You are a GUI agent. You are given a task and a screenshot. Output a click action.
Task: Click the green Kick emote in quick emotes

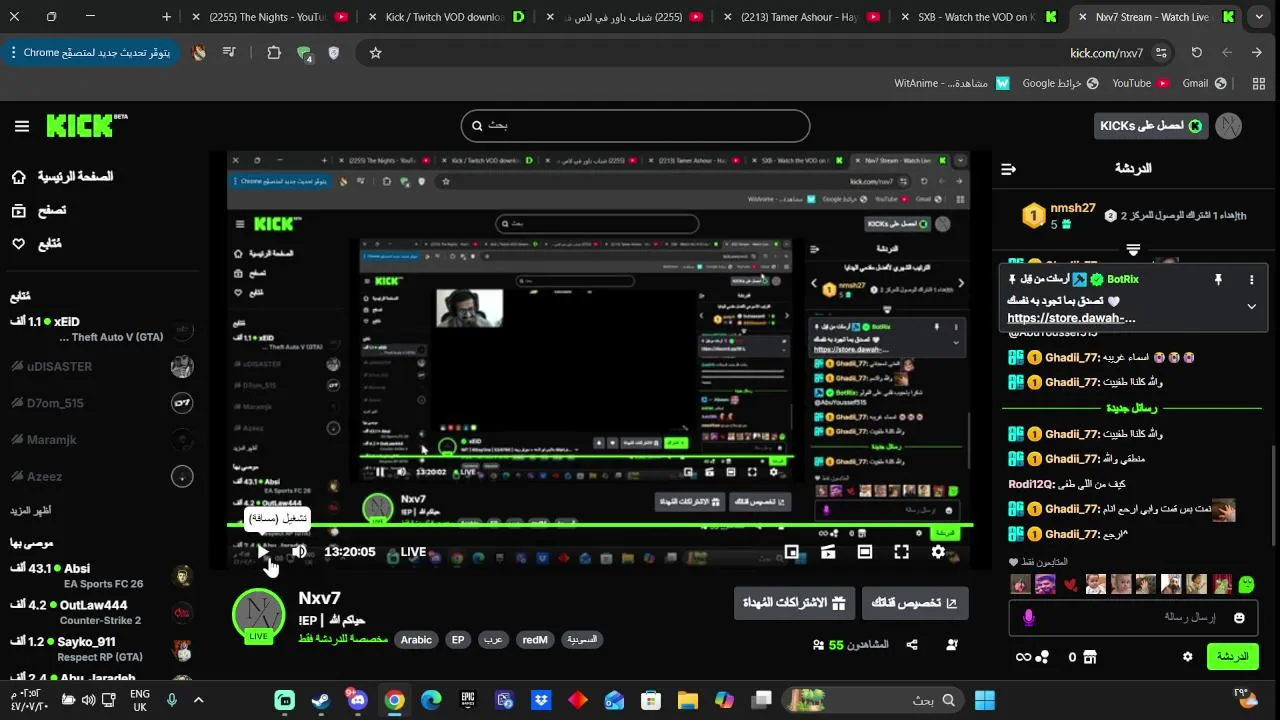pos(1246,584)
